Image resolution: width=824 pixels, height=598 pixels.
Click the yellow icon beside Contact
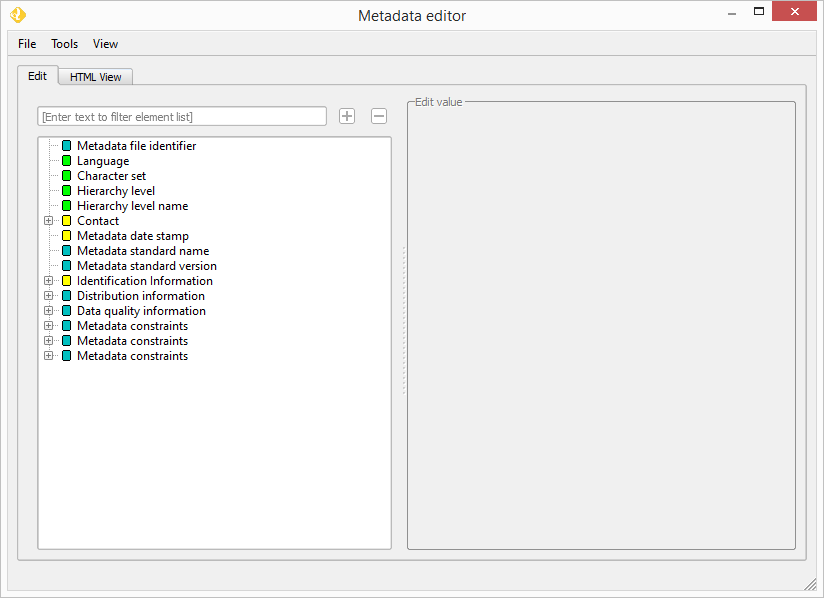[66, 220]
